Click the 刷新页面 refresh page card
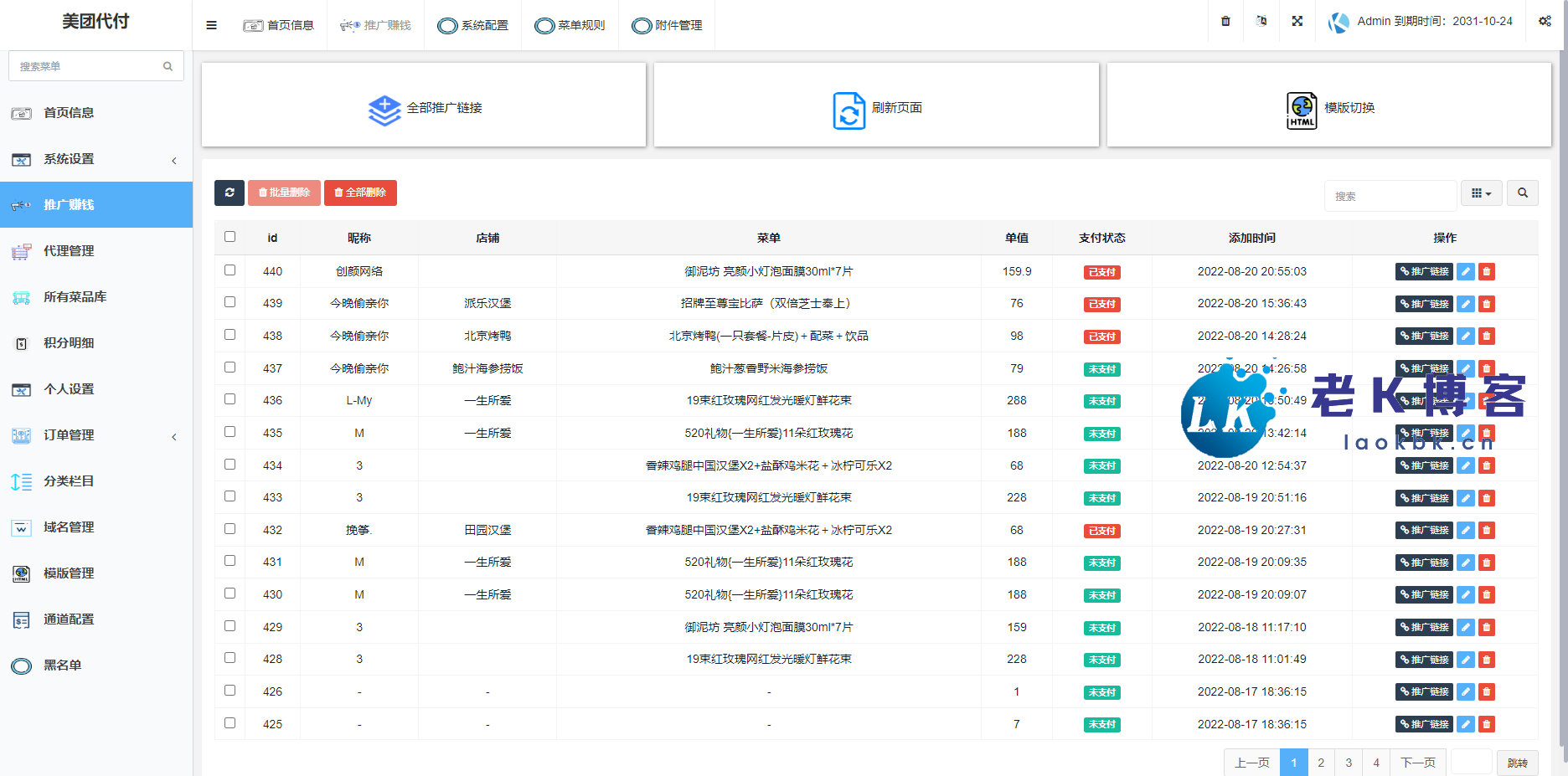The width and height of the screenshot is (1568, 776). pyautogui.click(x=876, y=108)
